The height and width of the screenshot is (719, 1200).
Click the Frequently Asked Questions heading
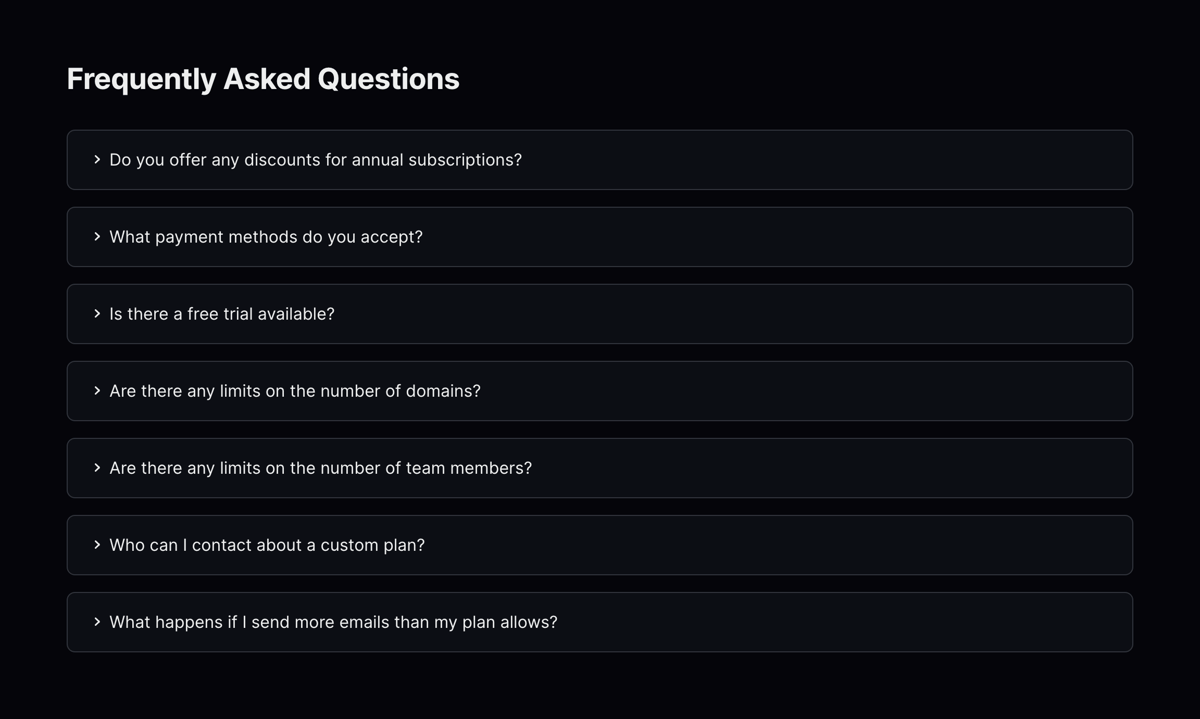point(263,78)
